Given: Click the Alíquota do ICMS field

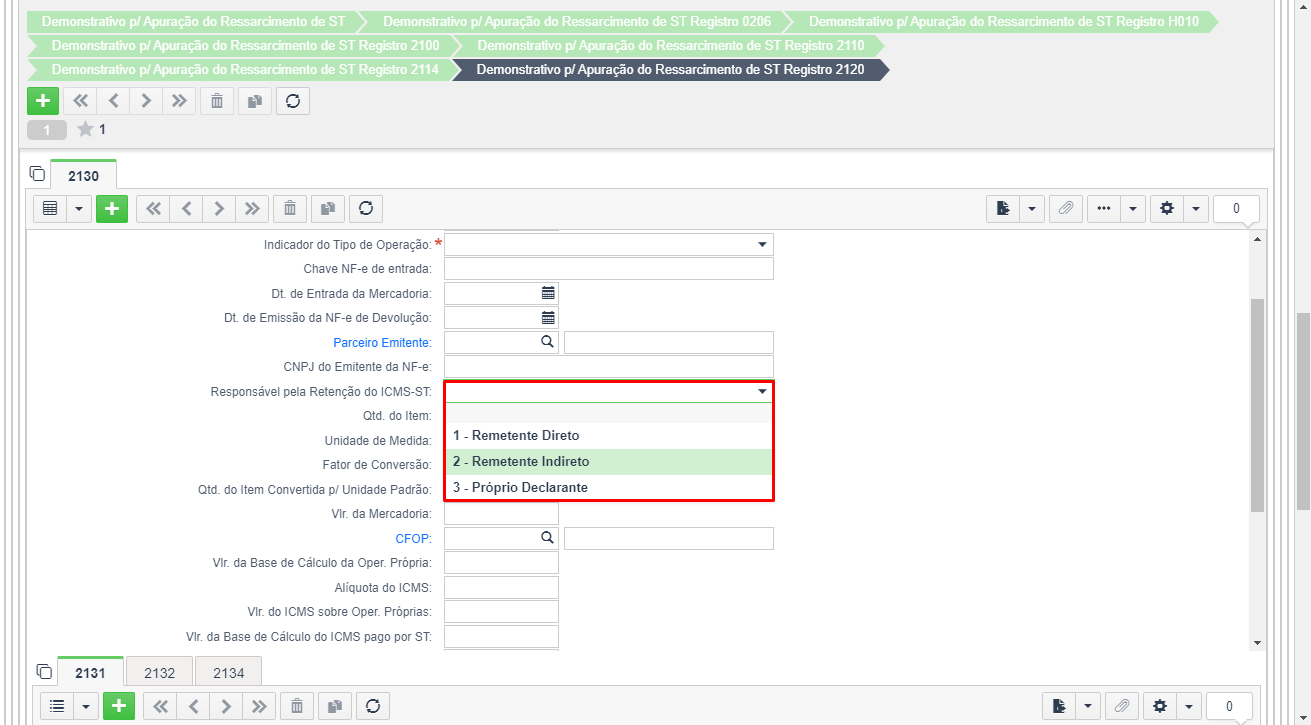Looking at the screenshot, I should click(501, 587).
